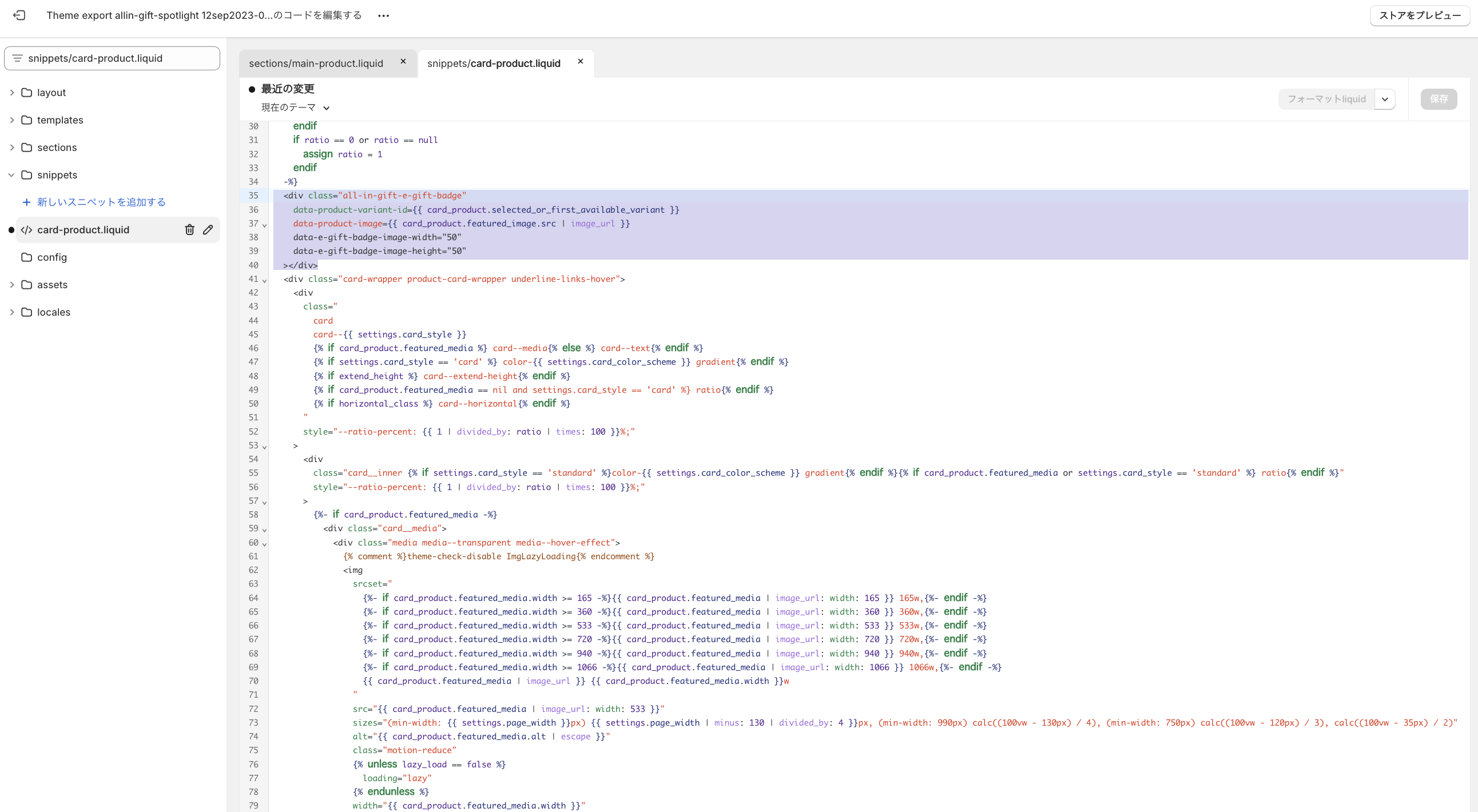This screenshot has height=812, width=1478.
Task: Open the 現在のテーマ version dropdown
Action: [295, 108]
